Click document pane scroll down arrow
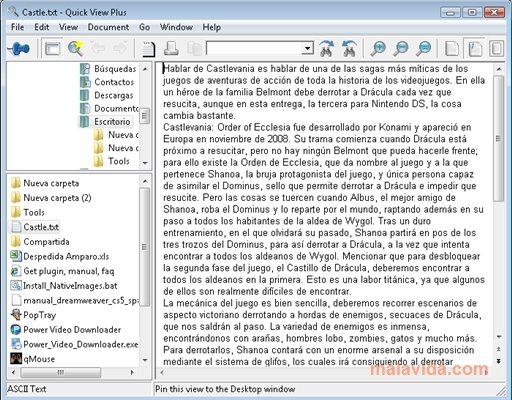The width and height of the screenshot is (512, 400). pos(499,337)
